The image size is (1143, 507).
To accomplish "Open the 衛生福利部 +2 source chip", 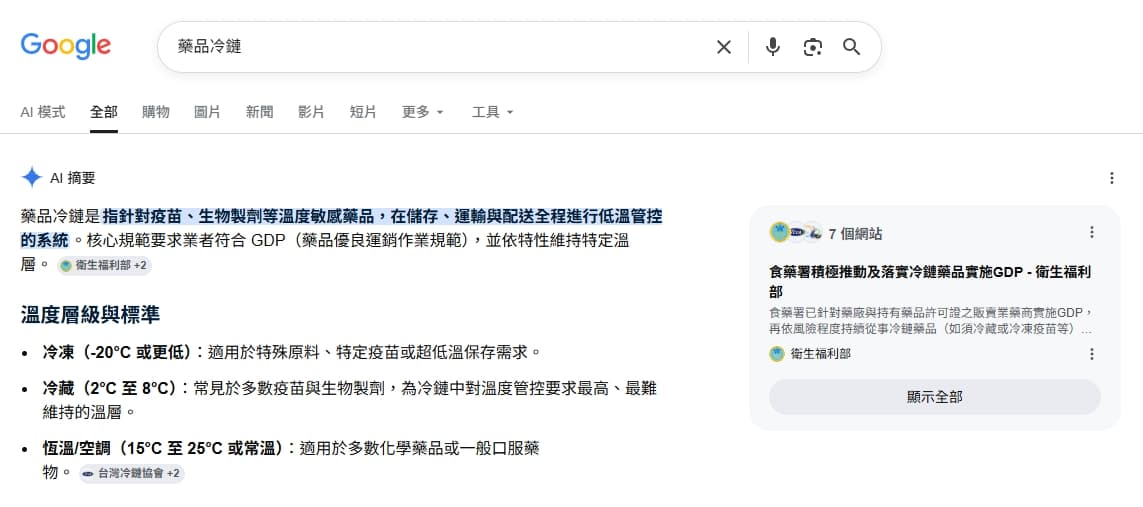I will point(104,265).
